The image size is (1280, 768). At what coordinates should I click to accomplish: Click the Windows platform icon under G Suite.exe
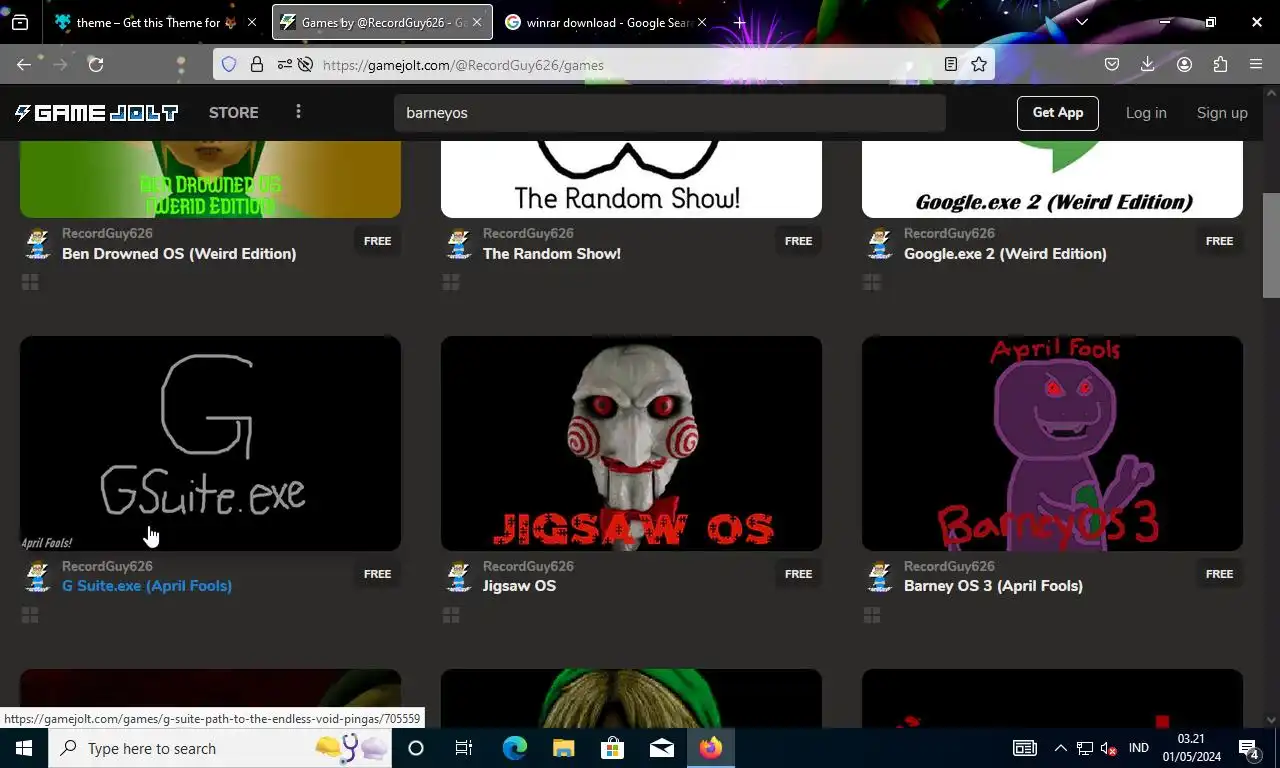30,615
